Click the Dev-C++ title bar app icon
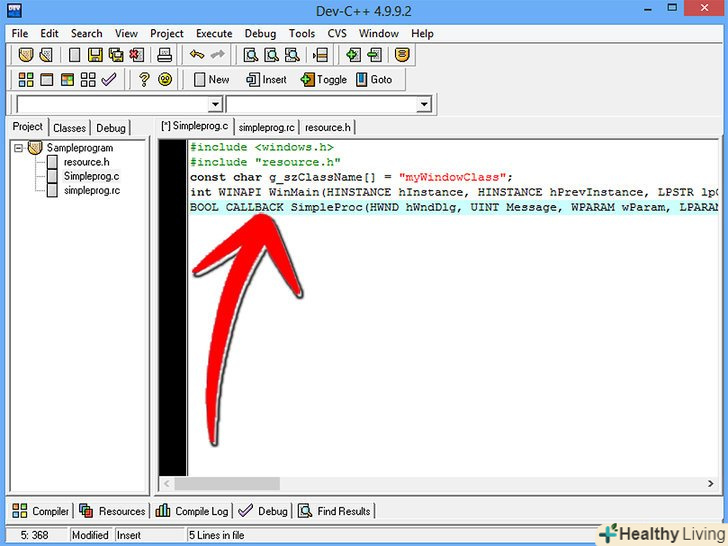 [x=14, y=10]
